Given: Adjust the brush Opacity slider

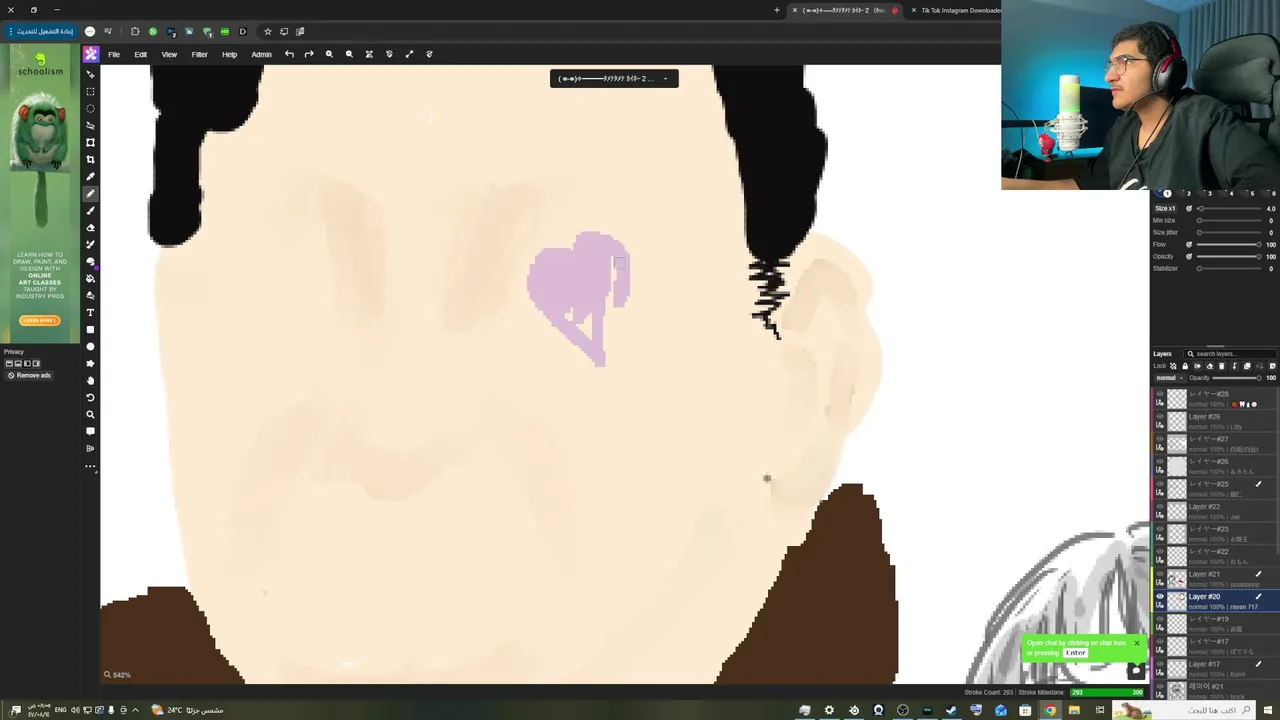Looking at the screenshot, I should click(x=1229, y=256).
